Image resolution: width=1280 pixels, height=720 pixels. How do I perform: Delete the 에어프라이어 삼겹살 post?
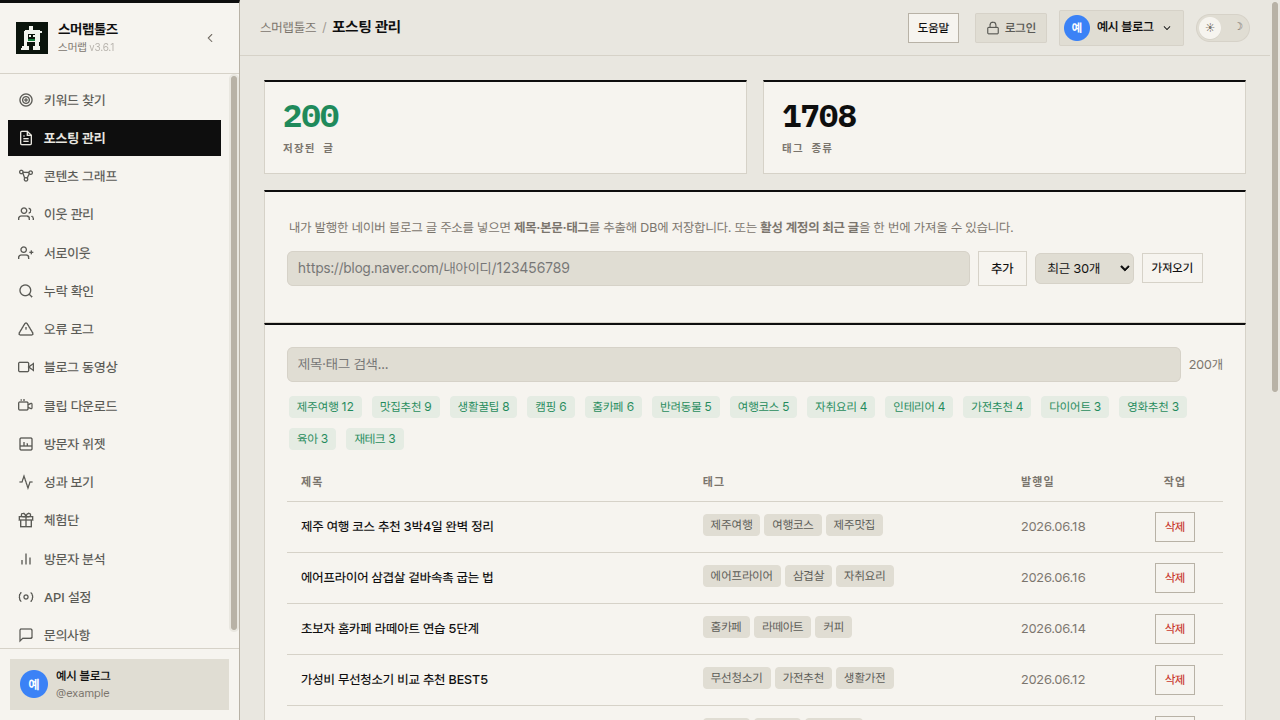point(1174,578)
